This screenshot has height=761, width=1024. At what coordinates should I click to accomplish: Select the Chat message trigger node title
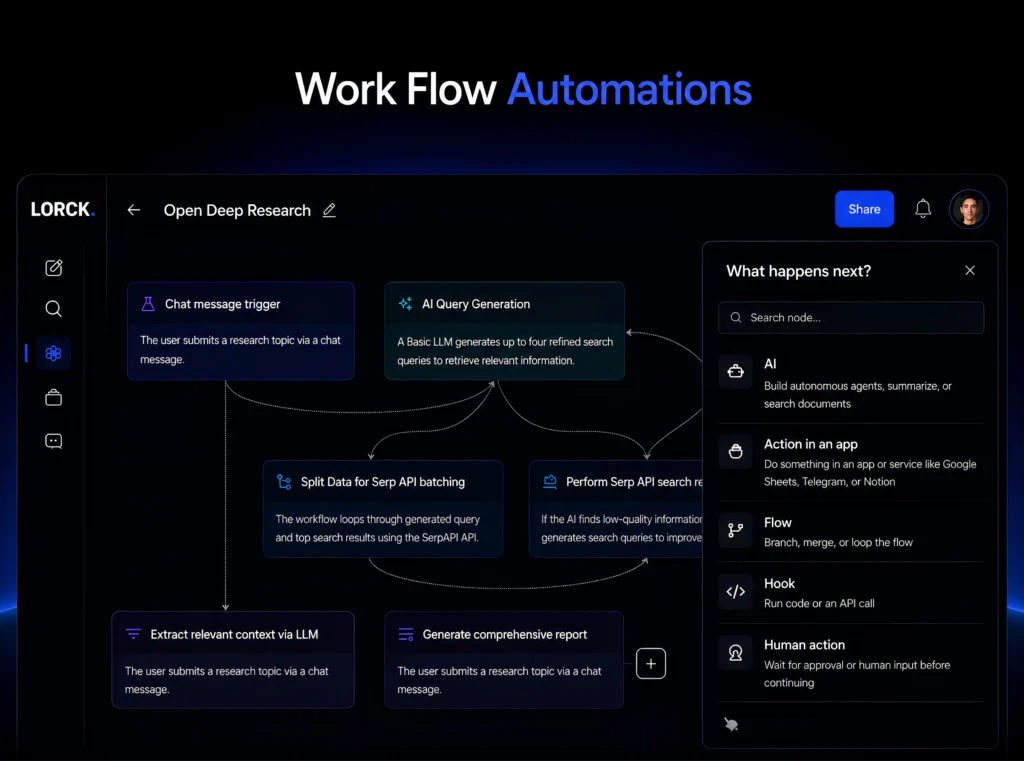point(222,304)
